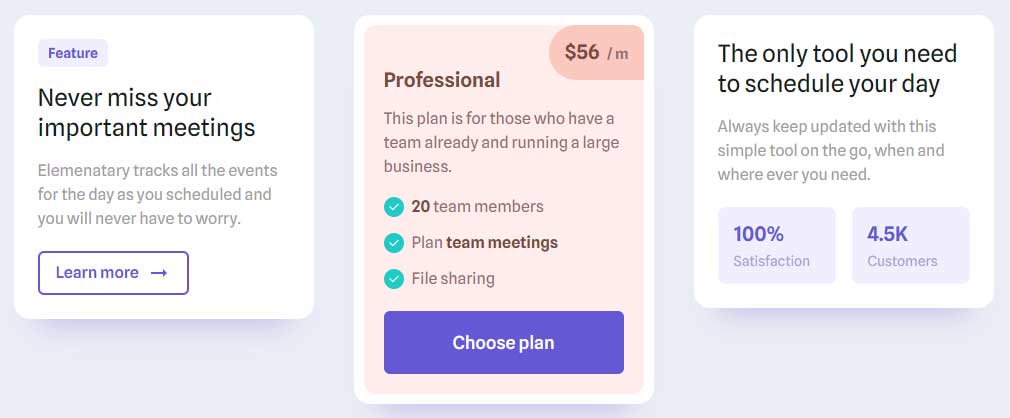Click the Elemenatary tracks all events description
Viewport: 1010px width, 418px height.
click(157, 195)
